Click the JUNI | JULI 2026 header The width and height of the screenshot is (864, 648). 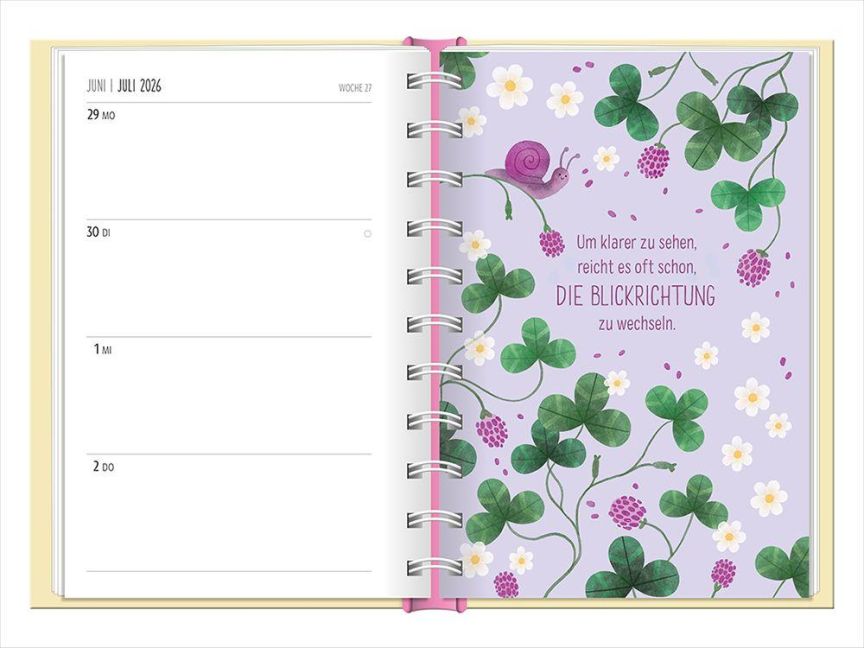tap(124, 86)
